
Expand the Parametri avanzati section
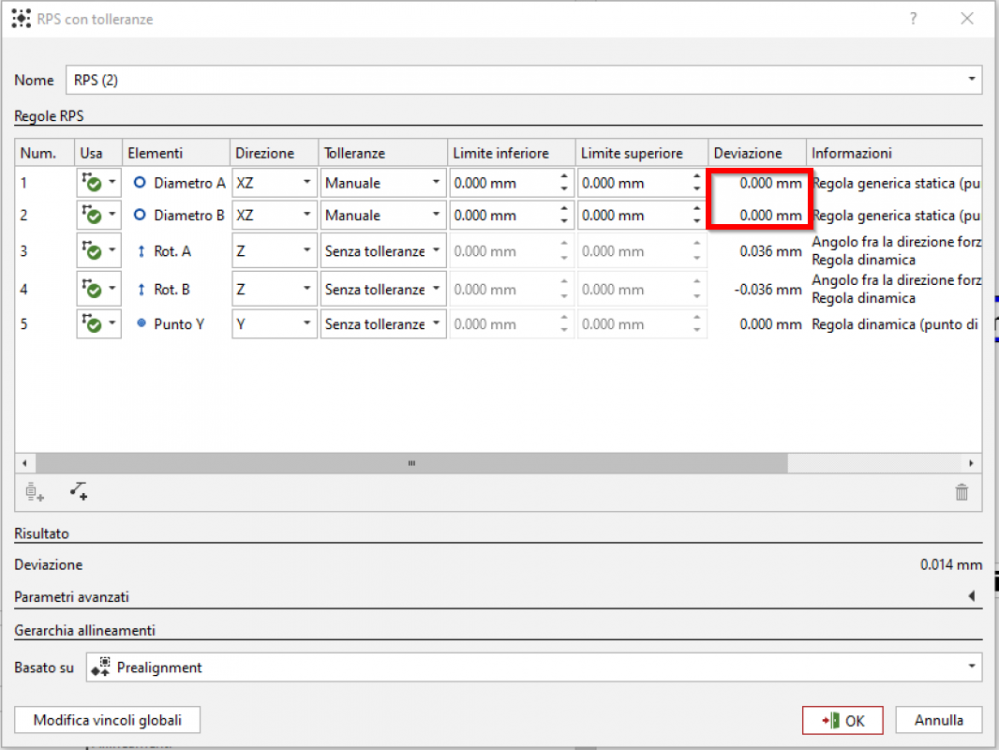(x=970, y=597)
